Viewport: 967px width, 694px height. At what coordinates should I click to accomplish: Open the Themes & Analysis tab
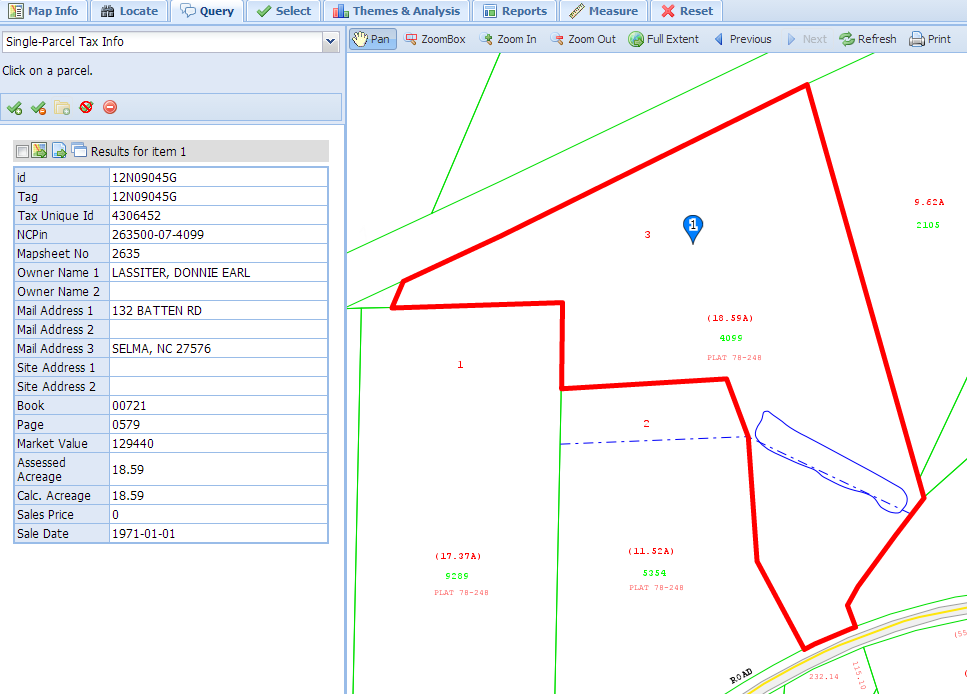pyautogui.click(x=396, y=11)
